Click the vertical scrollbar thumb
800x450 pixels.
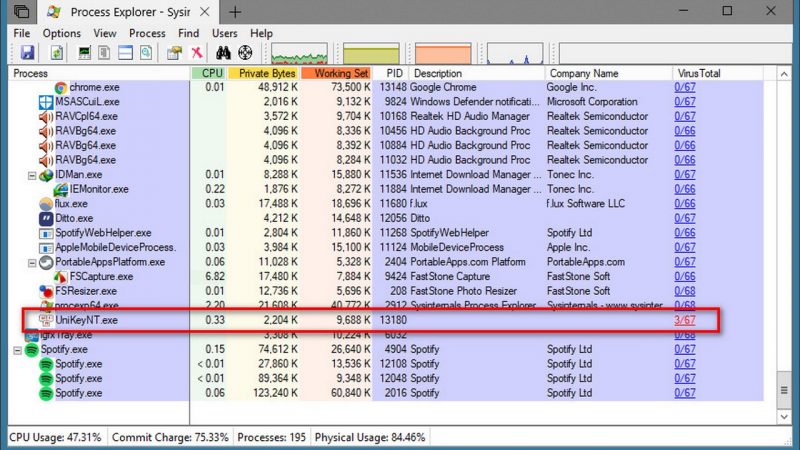point(784,390)
